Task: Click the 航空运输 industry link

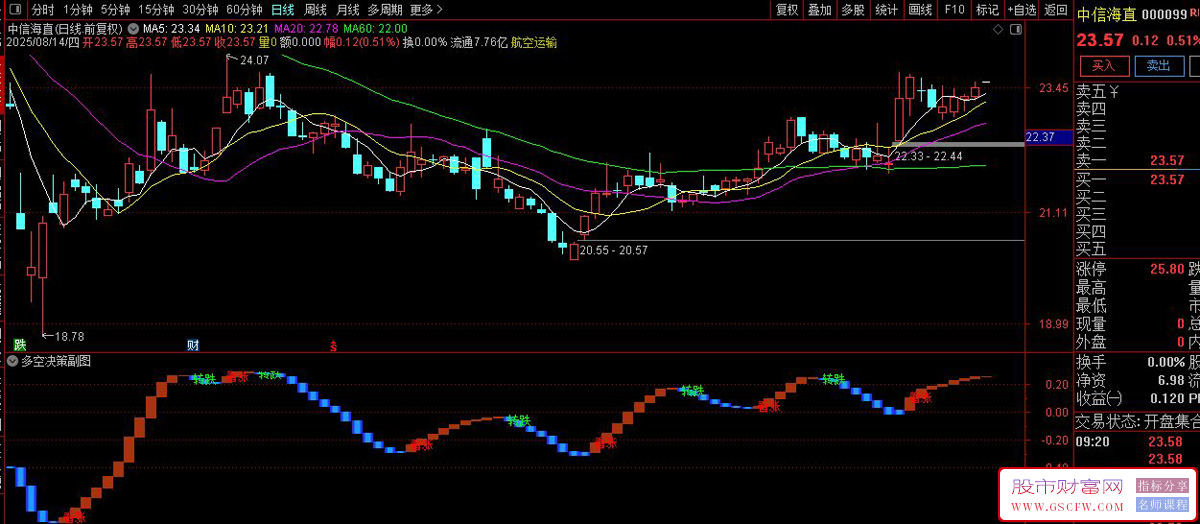Action: (x=534, y=43)
